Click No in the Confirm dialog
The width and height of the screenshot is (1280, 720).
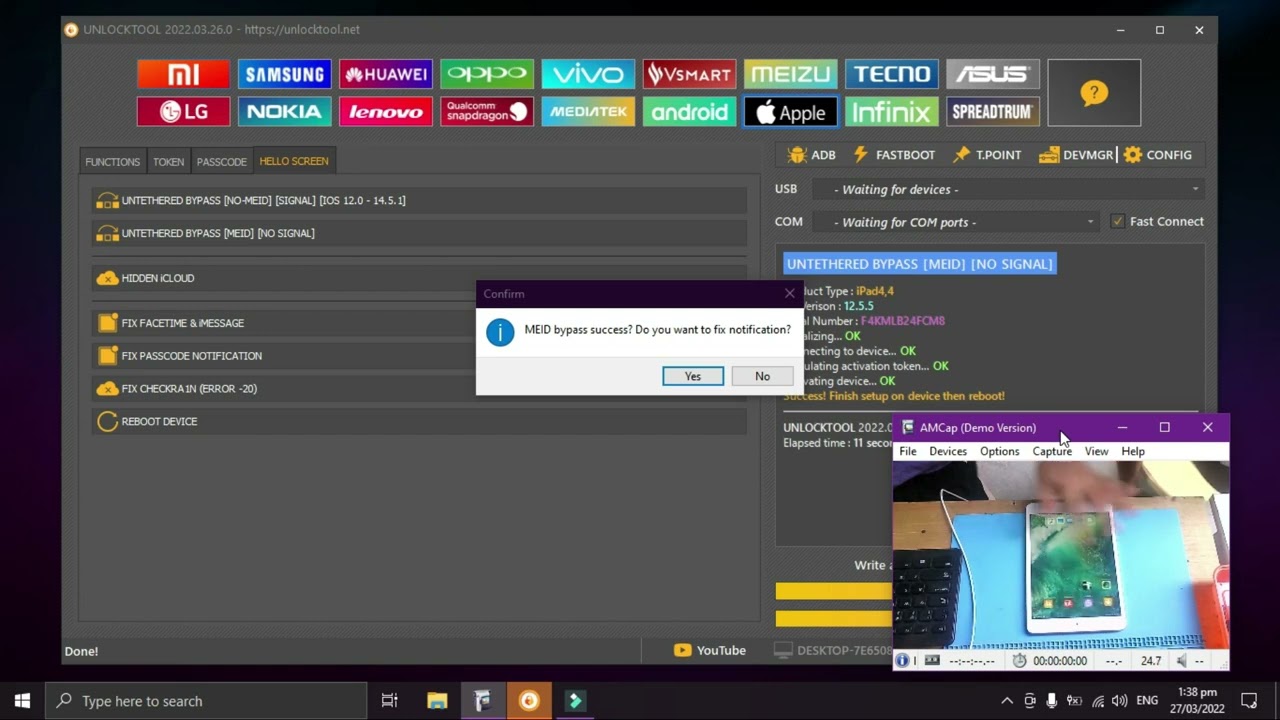(x=762, y=376)
